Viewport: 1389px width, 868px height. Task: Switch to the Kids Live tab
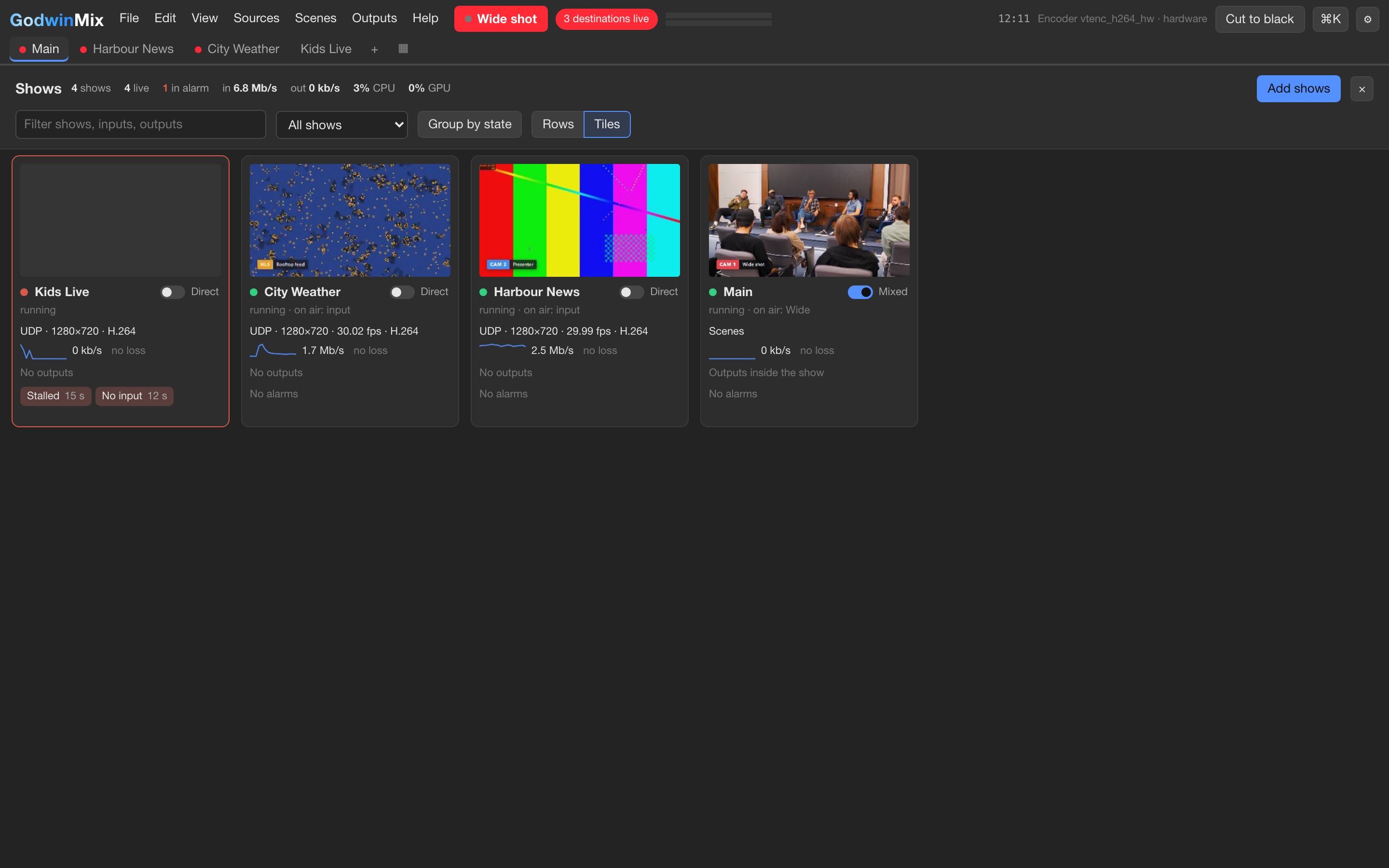(x=326, y=49)
